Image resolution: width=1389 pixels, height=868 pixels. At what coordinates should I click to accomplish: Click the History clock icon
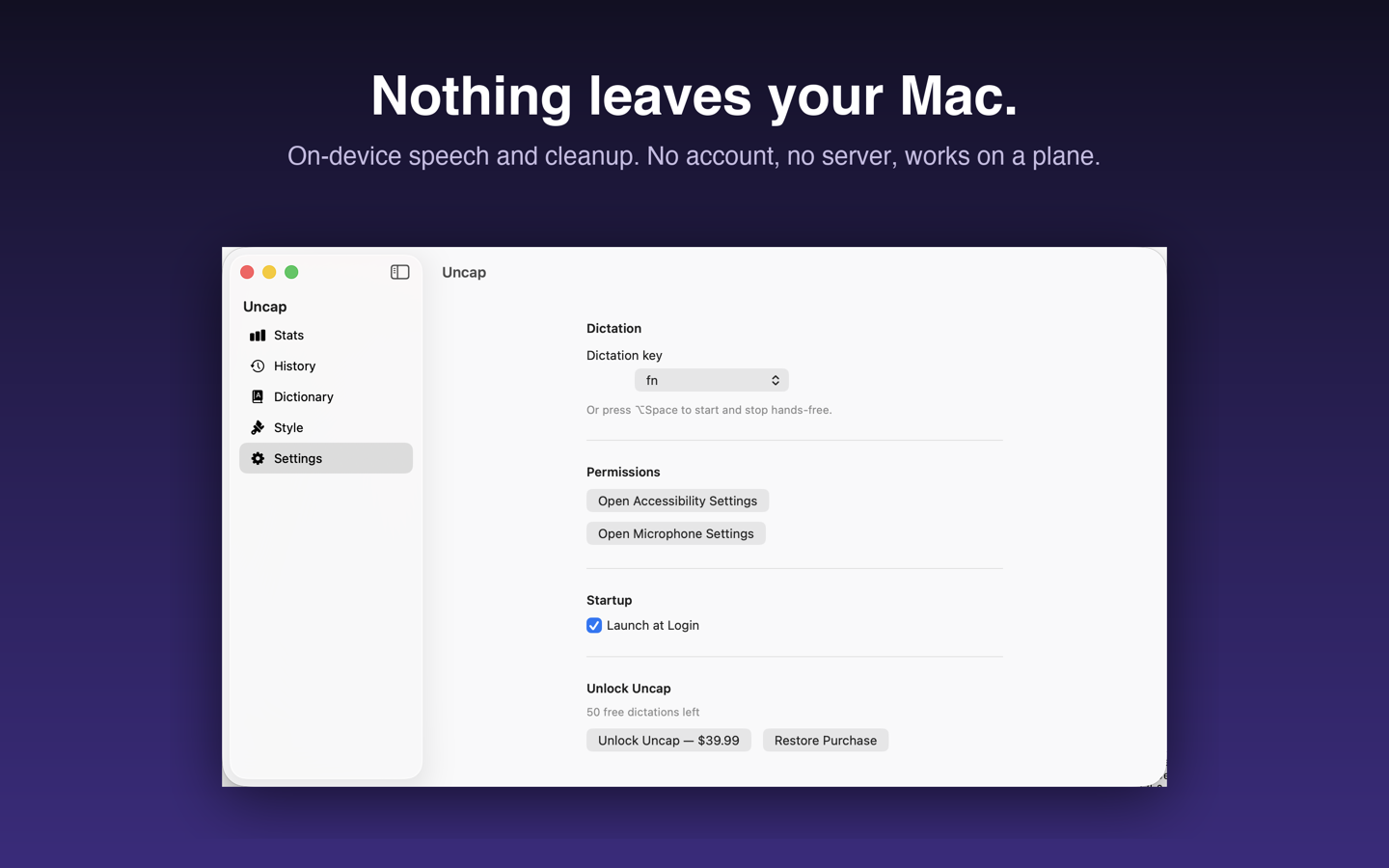point(258,366)
